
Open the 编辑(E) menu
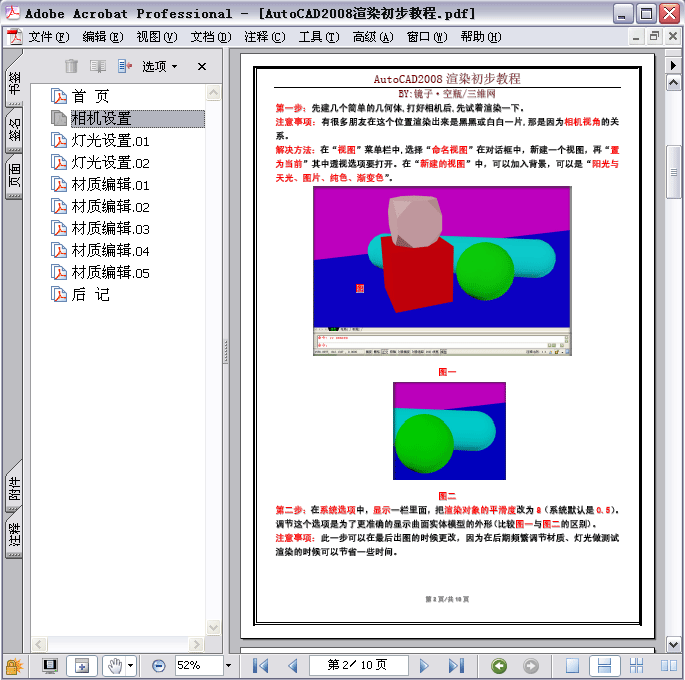pos(103,37)
